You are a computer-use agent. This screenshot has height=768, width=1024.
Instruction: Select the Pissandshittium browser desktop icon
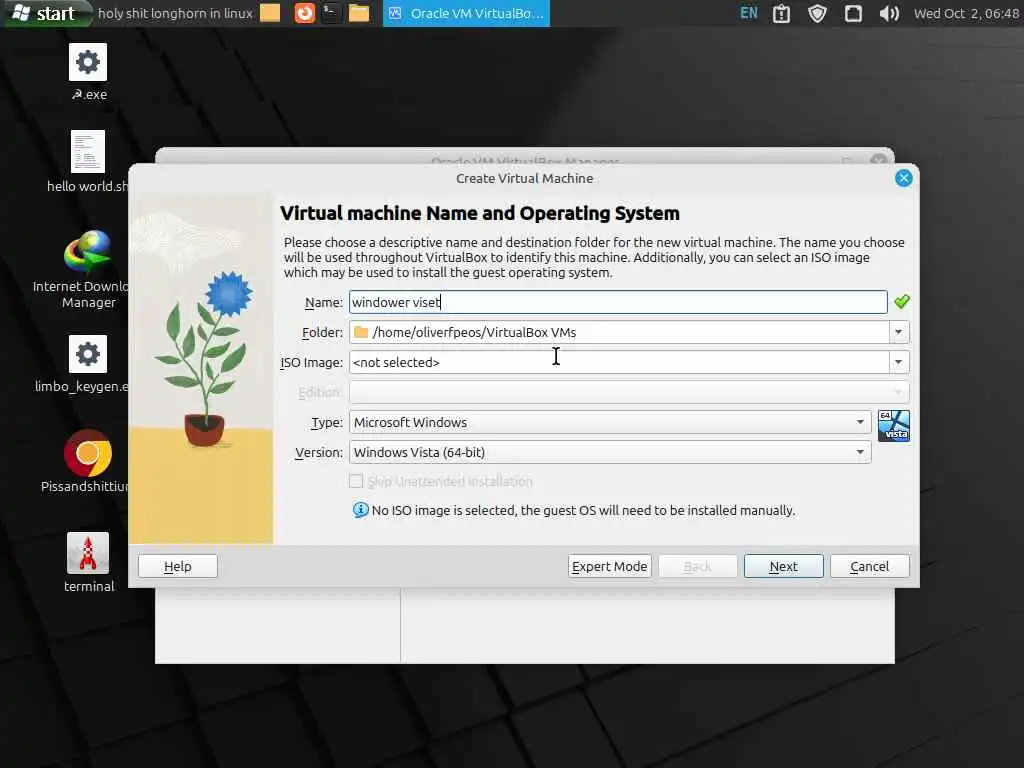(87, 461)
